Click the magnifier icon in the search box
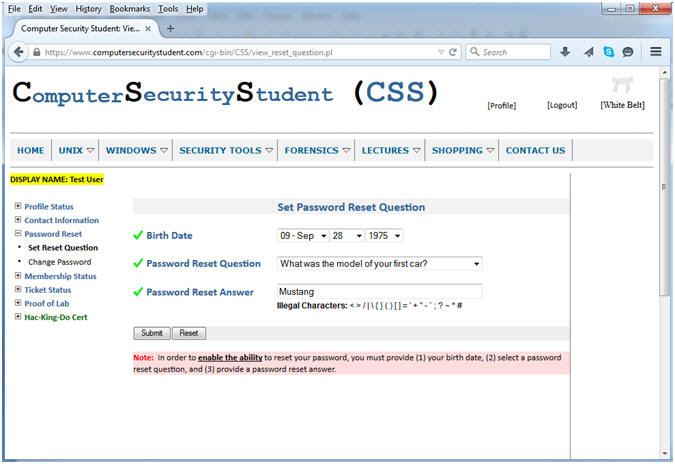 474,52
